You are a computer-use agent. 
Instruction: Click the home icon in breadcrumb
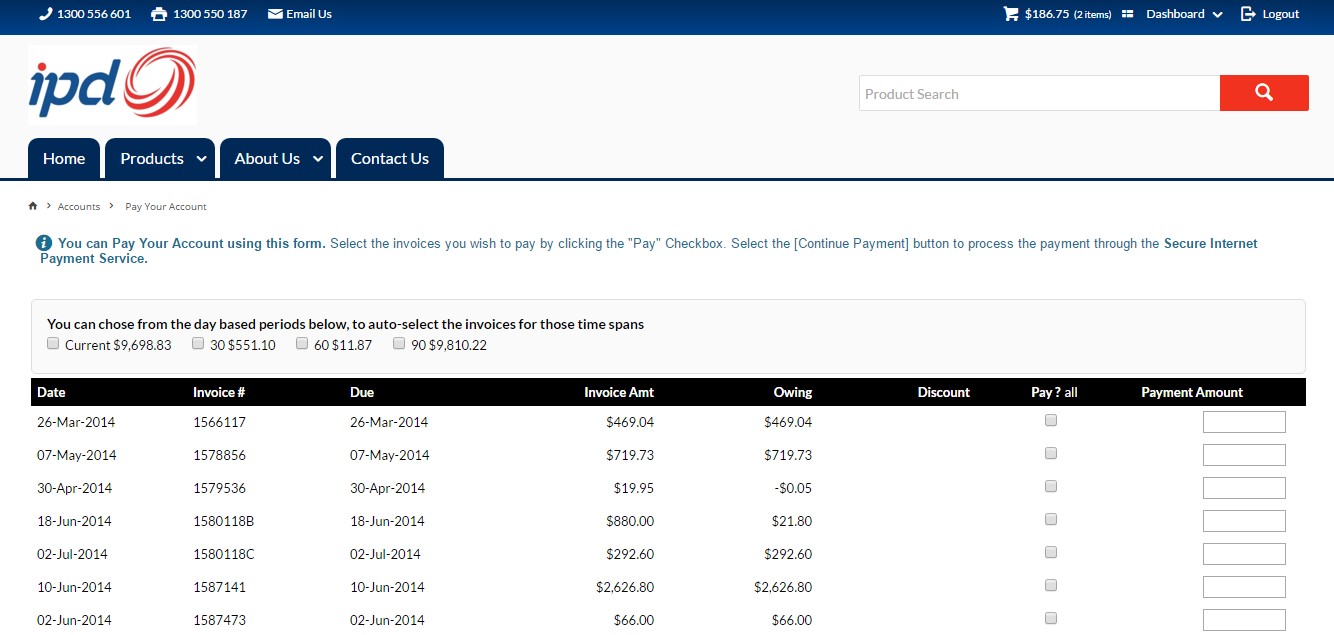[33, 206]
